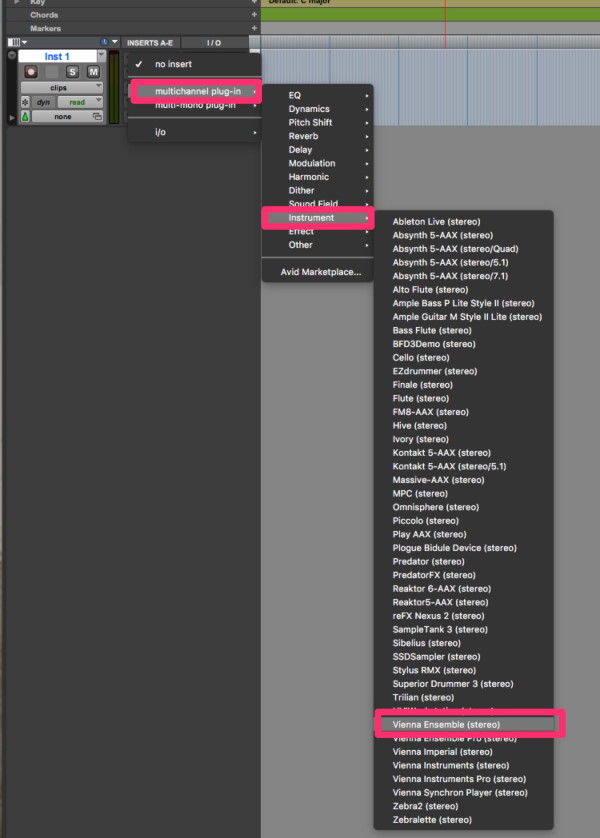
Task: Open the multichannel plug-in submenu
Action: [196, 91]
